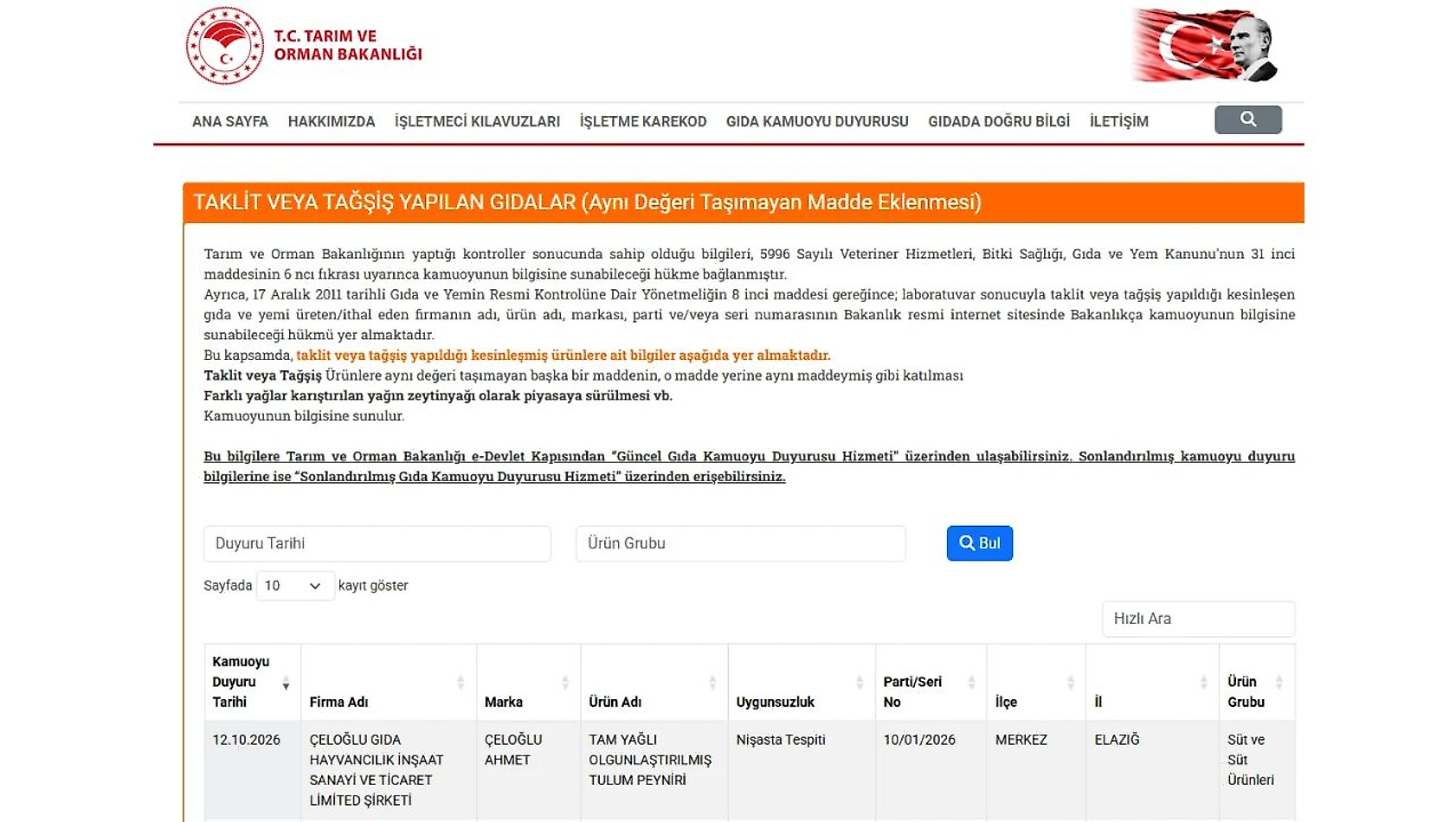This screenshot has width=1456, height=822.
Task: Sort table by Firma Adı column
Action: click(461, 682)
